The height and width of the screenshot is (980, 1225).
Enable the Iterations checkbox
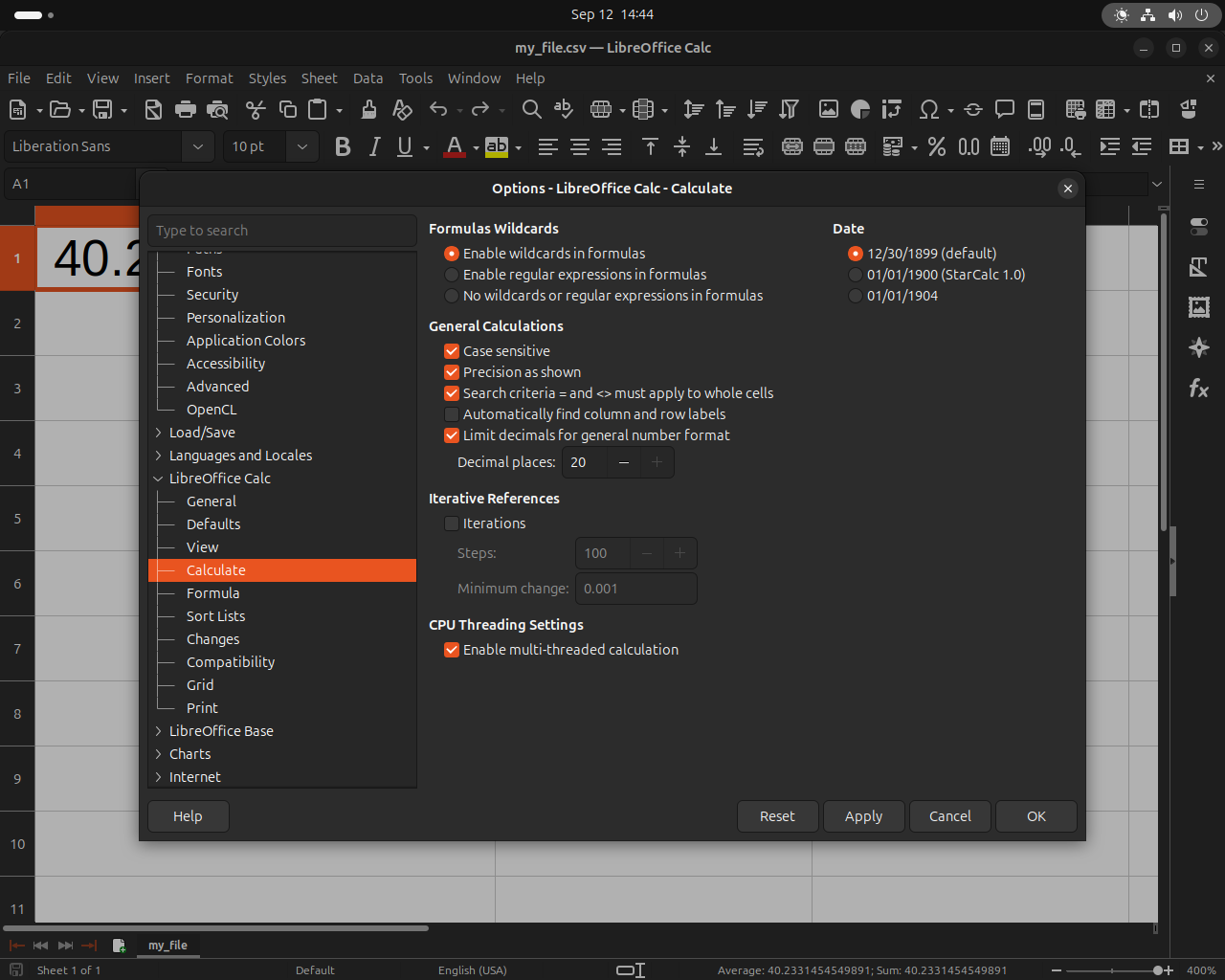click(x=452, y=523)
